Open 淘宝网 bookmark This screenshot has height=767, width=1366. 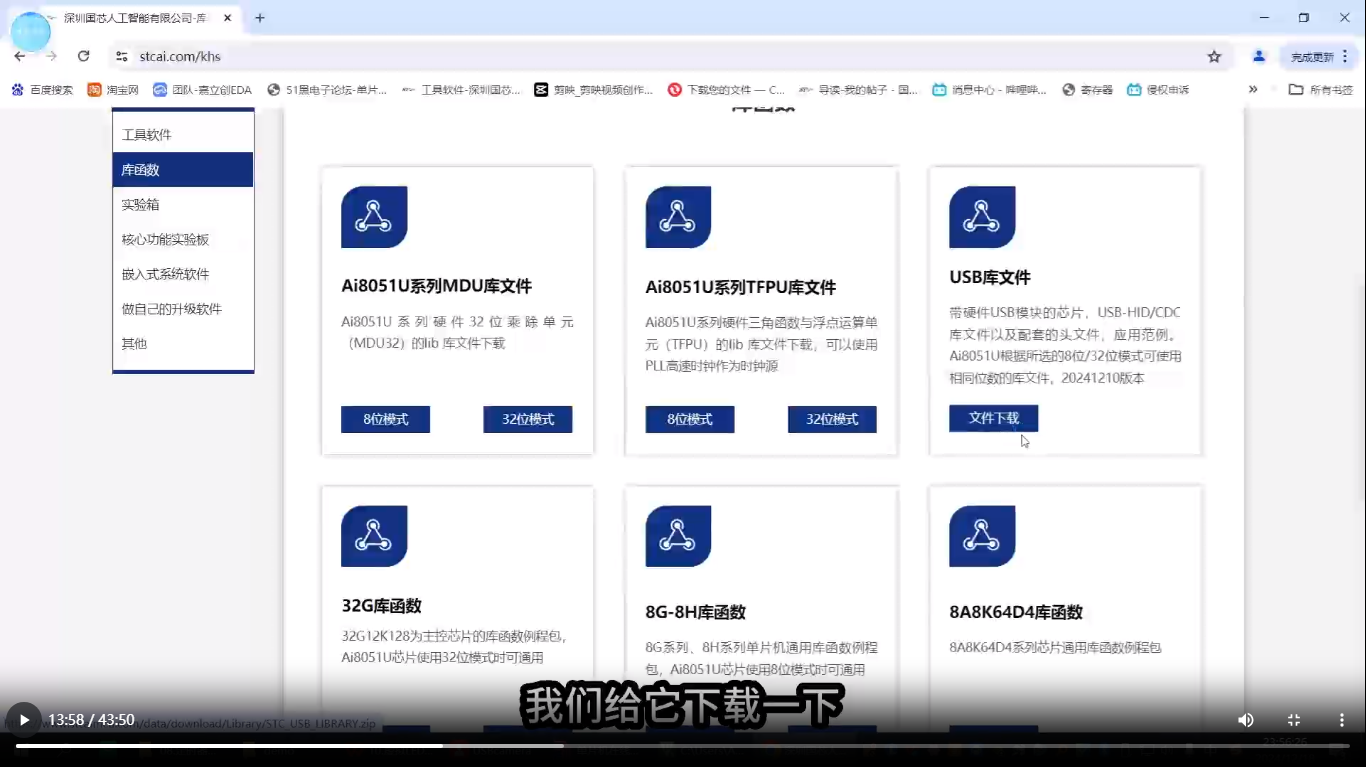(x=113, y=90)
